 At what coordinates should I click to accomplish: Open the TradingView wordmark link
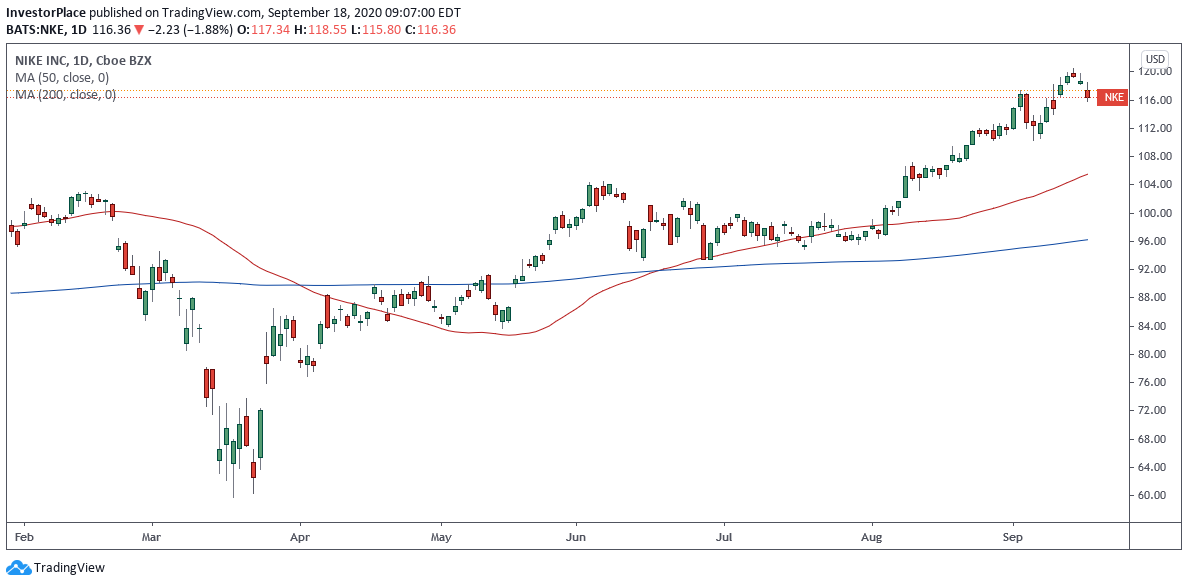[x=70, y=568]
